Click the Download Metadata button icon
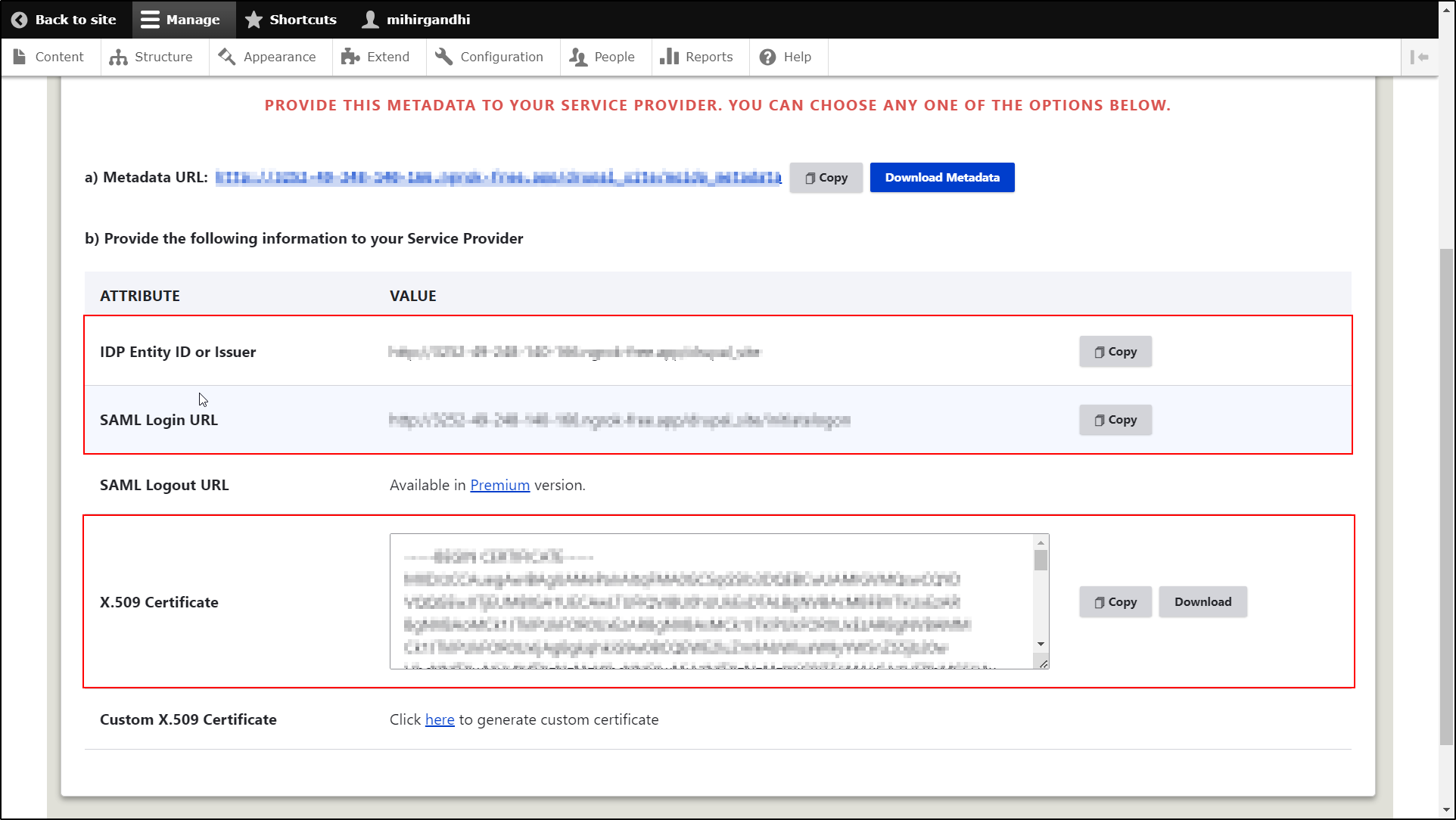This screenshot has height=820, width=1456. [x=942, y=177]
